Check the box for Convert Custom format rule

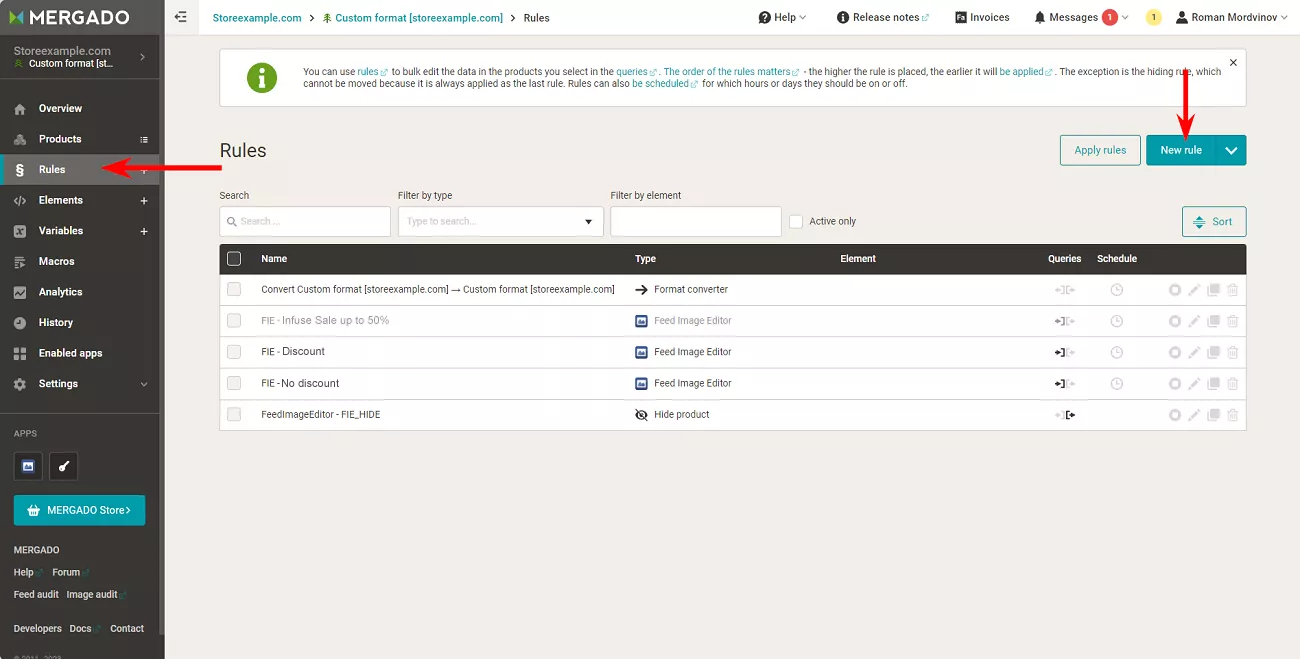tap(234, 290)
